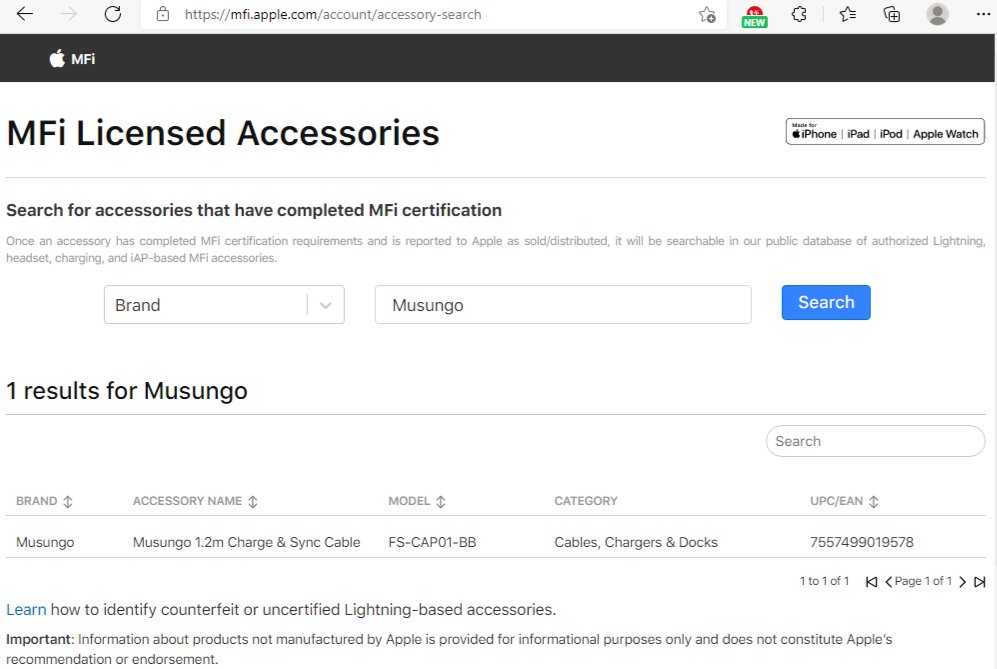Open the browser profile avatar
The image size is (997, 669).
(x=937, y=14)
